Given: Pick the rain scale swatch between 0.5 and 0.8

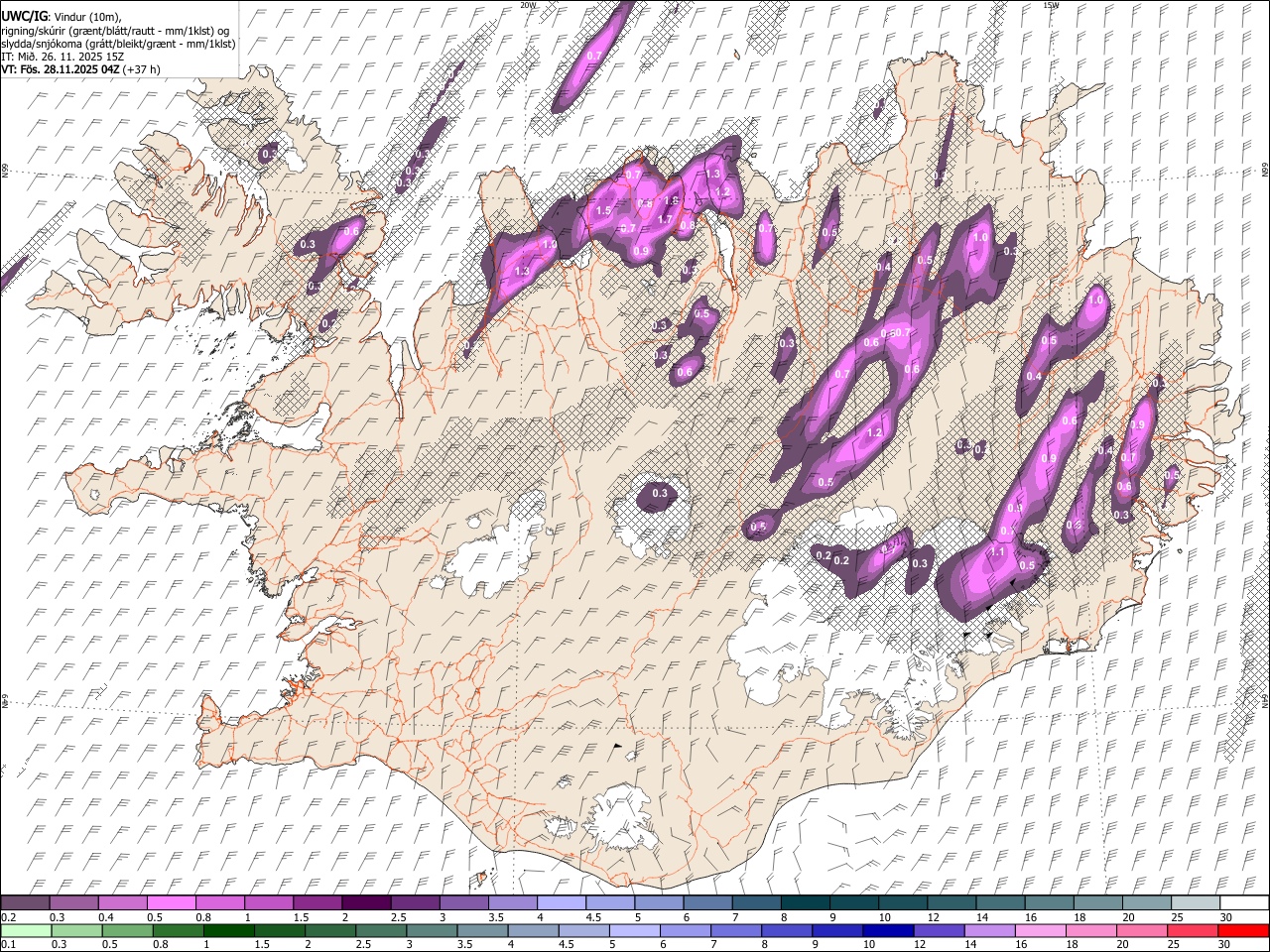Looking at the screenshot, I should pos(128,930).
